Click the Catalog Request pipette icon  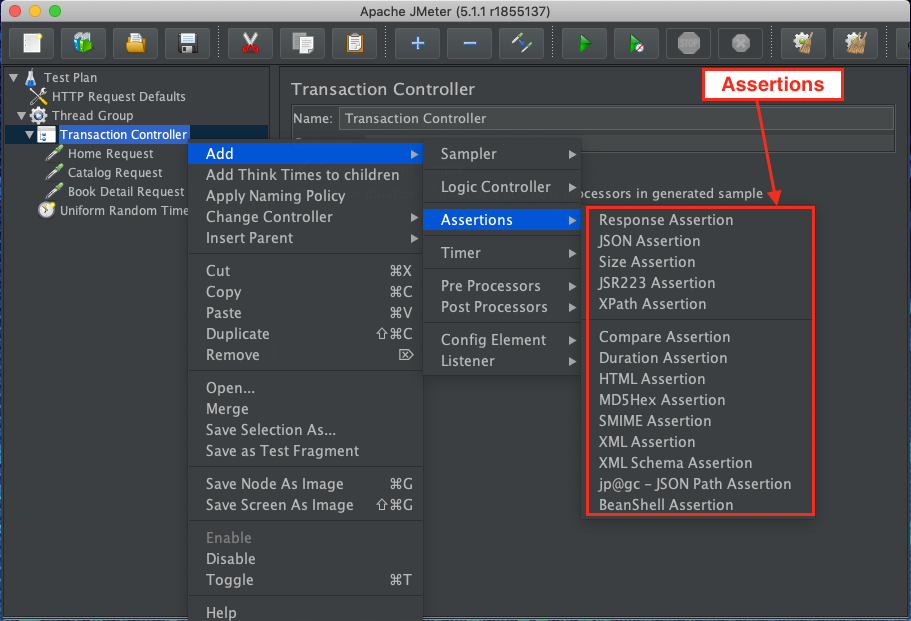click(54, 173)
